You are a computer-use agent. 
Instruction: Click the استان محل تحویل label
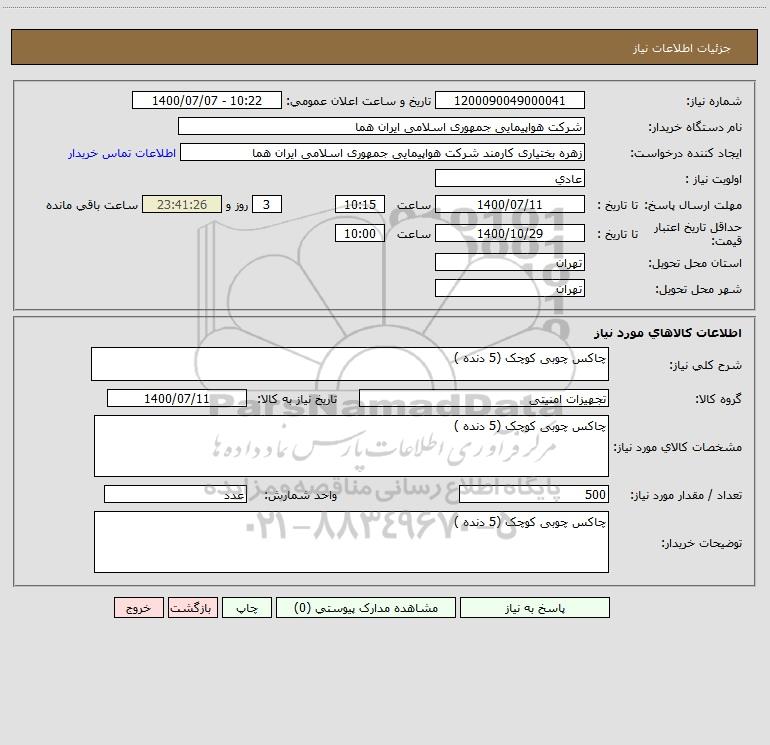tap(695, 263)
